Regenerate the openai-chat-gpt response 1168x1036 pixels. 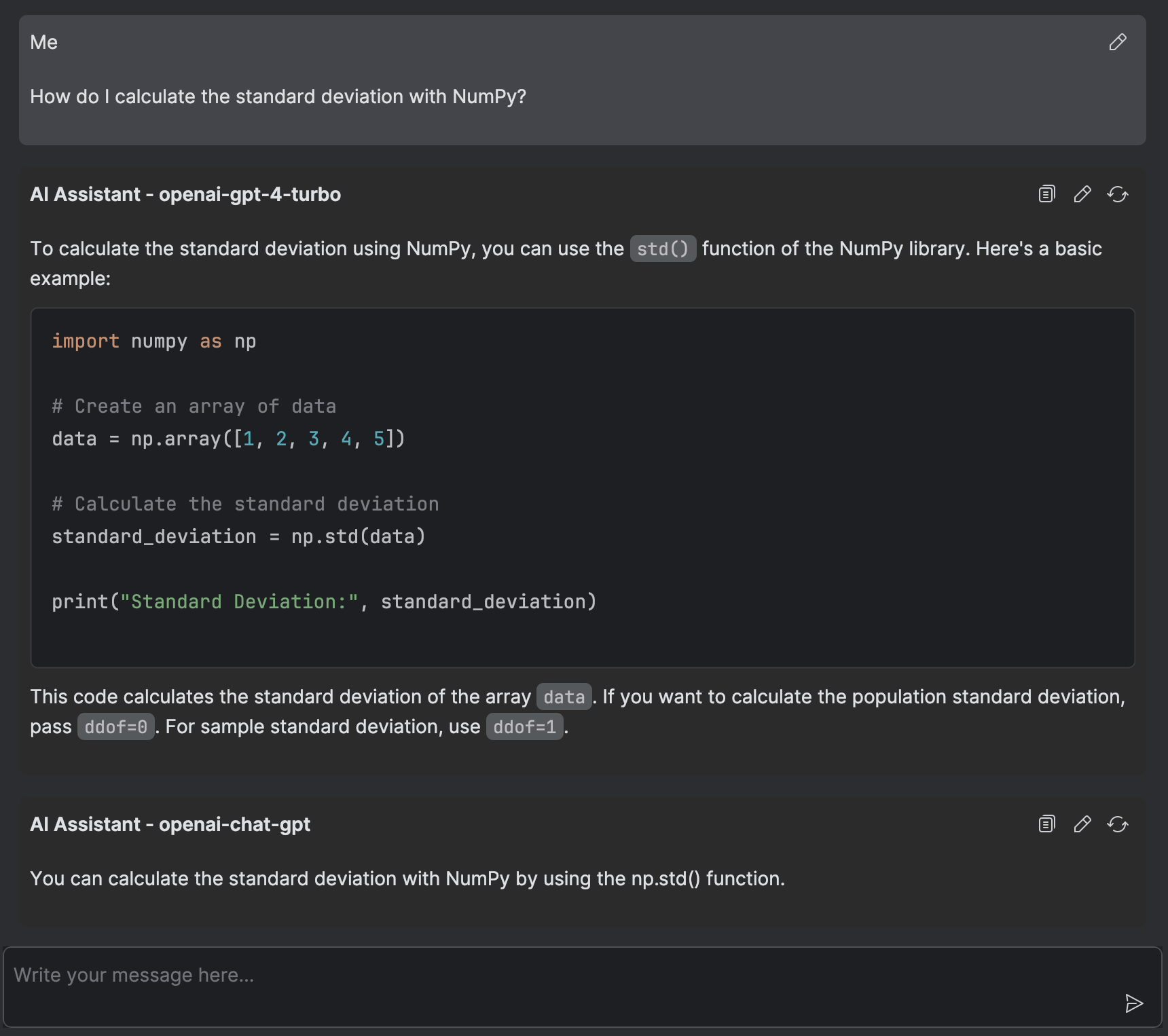(x=1118, y=824)
